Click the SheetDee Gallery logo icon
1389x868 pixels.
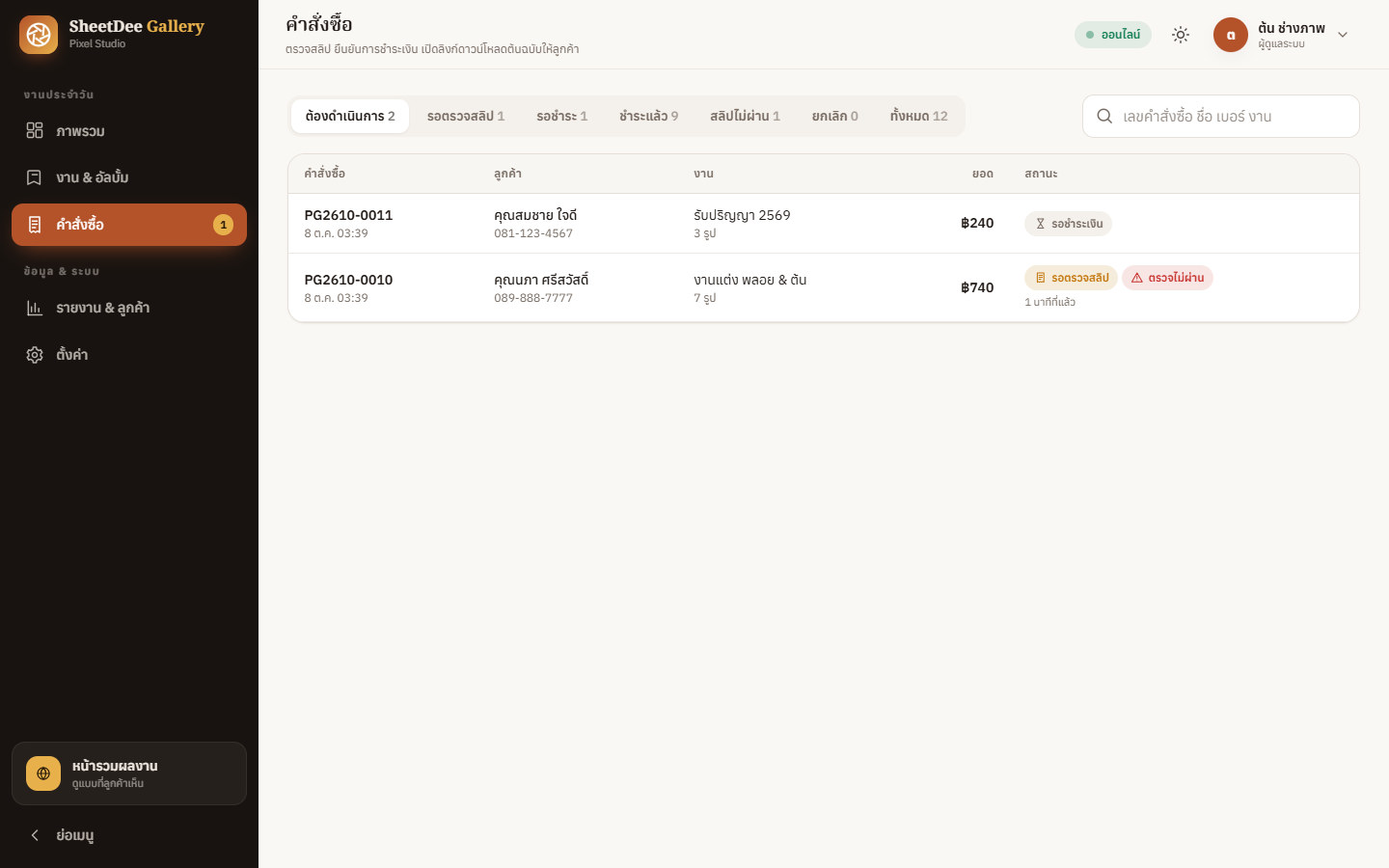(x=39, y=35)
